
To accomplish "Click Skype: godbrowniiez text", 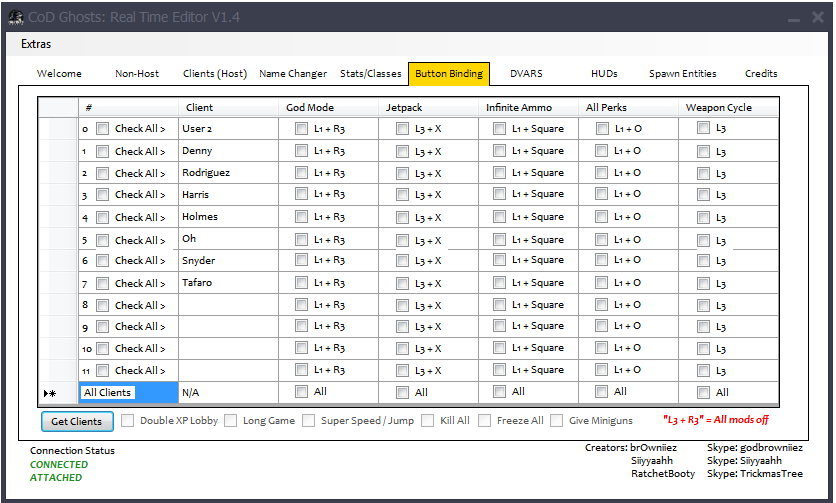I will coord(754,448).
